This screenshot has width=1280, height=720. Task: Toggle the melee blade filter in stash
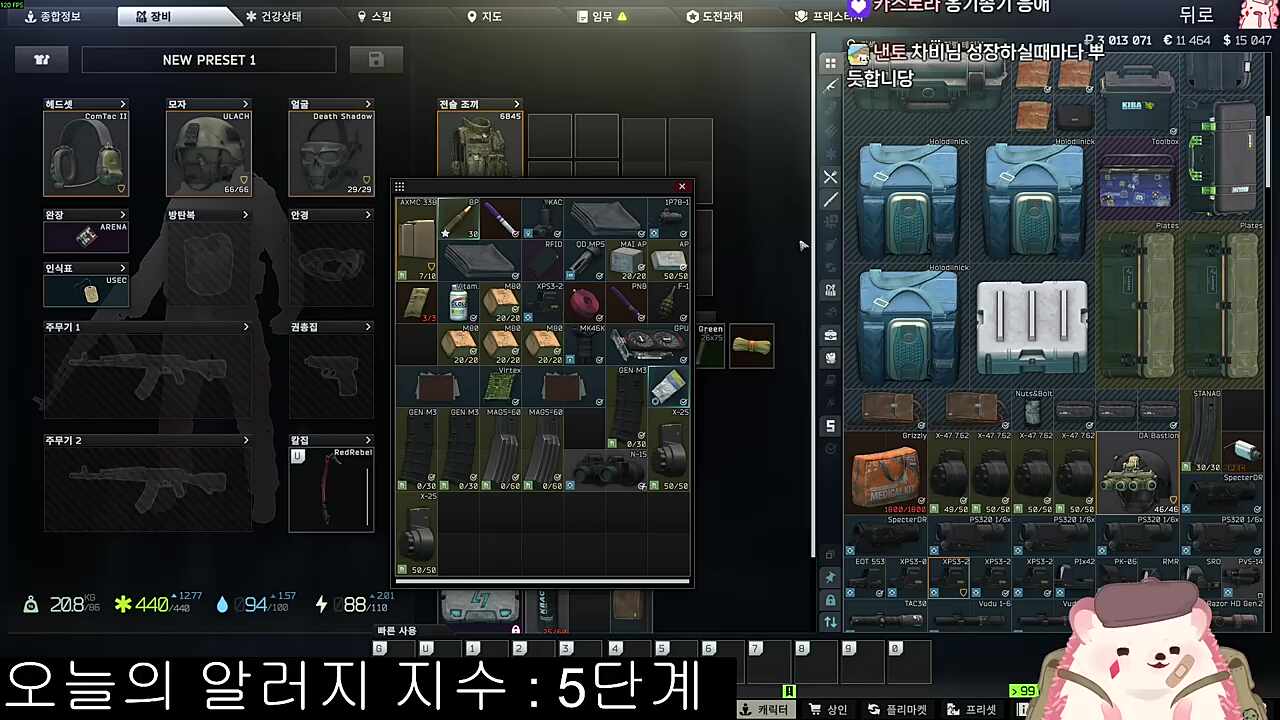(830, 200)
